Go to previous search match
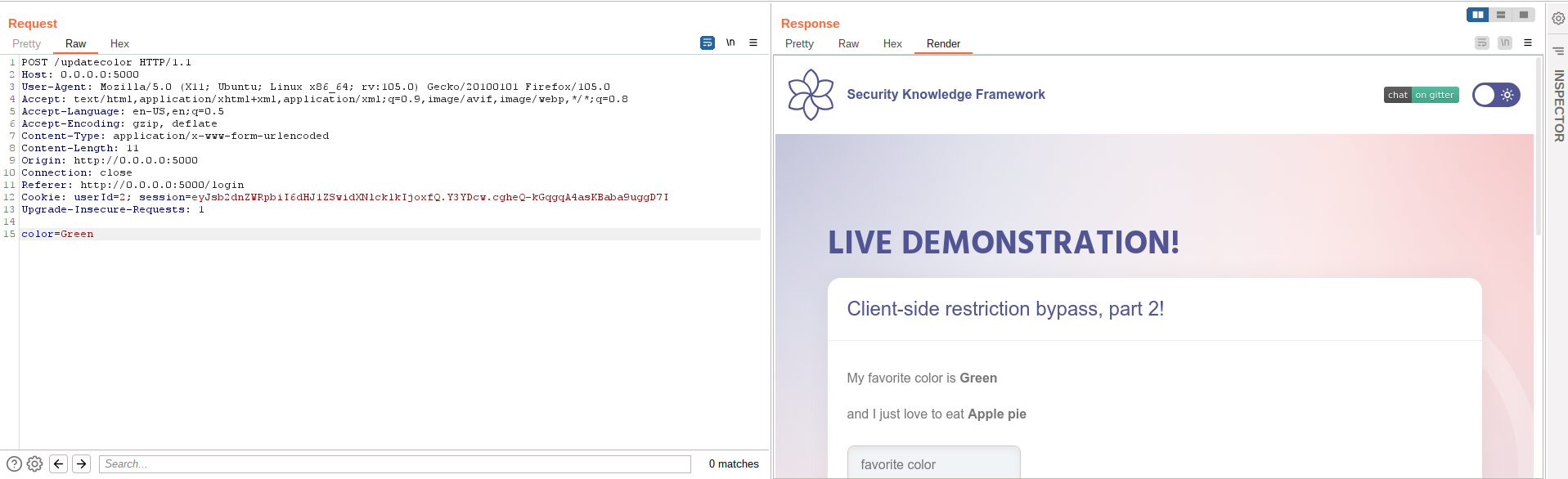Viewport: 1568px width, 479px height. pos(58,463)
